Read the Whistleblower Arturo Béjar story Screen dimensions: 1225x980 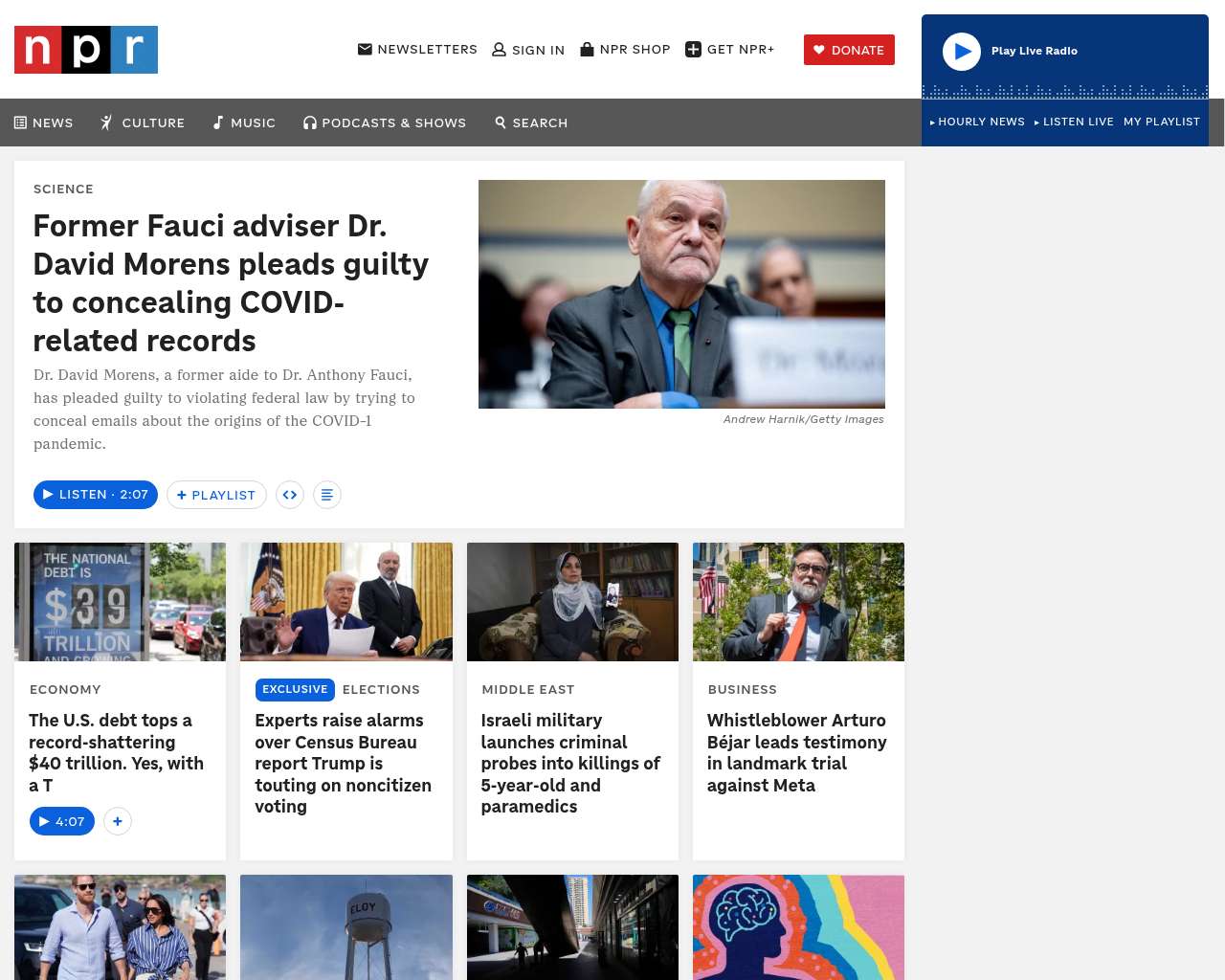(x=797, y=752)
